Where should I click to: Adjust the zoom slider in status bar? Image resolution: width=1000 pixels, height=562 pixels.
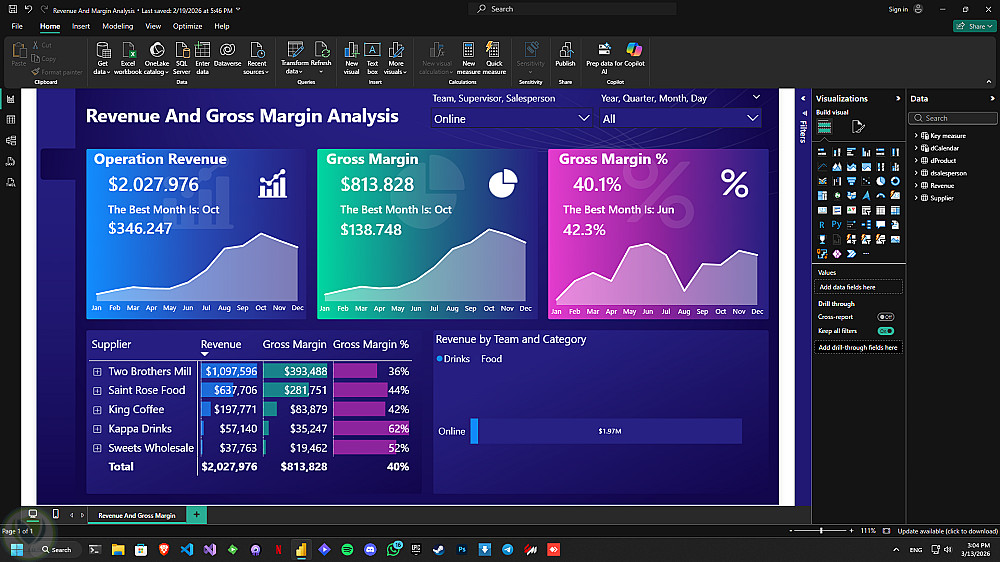tap(821, 531)
